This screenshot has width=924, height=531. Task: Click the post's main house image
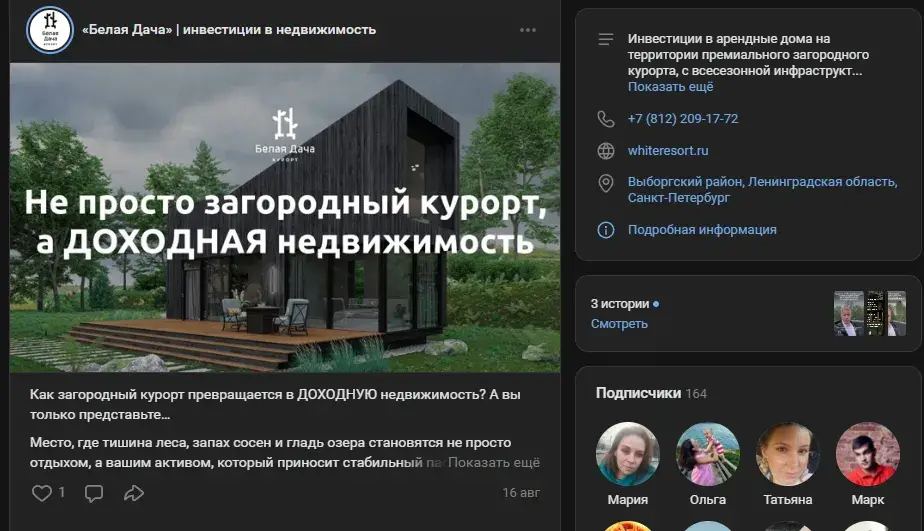pyautogui.click(x=285, y=217)
